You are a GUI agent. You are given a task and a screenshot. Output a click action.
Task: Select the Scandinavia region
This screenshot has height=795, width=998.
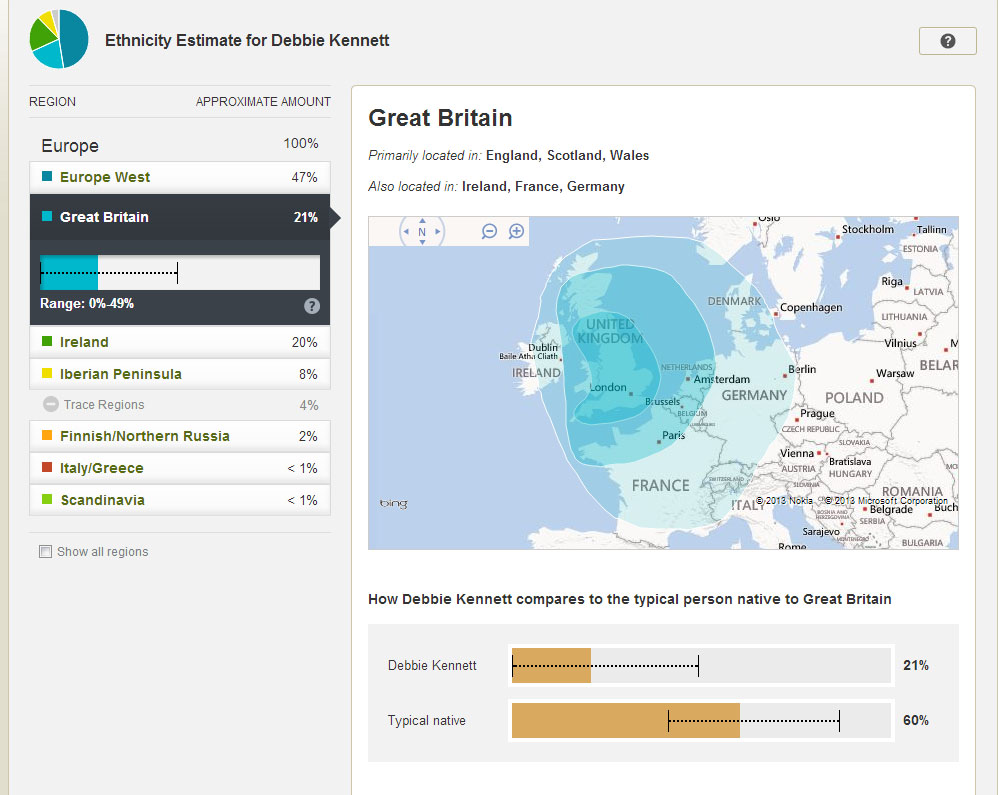(x=180, y=499)
